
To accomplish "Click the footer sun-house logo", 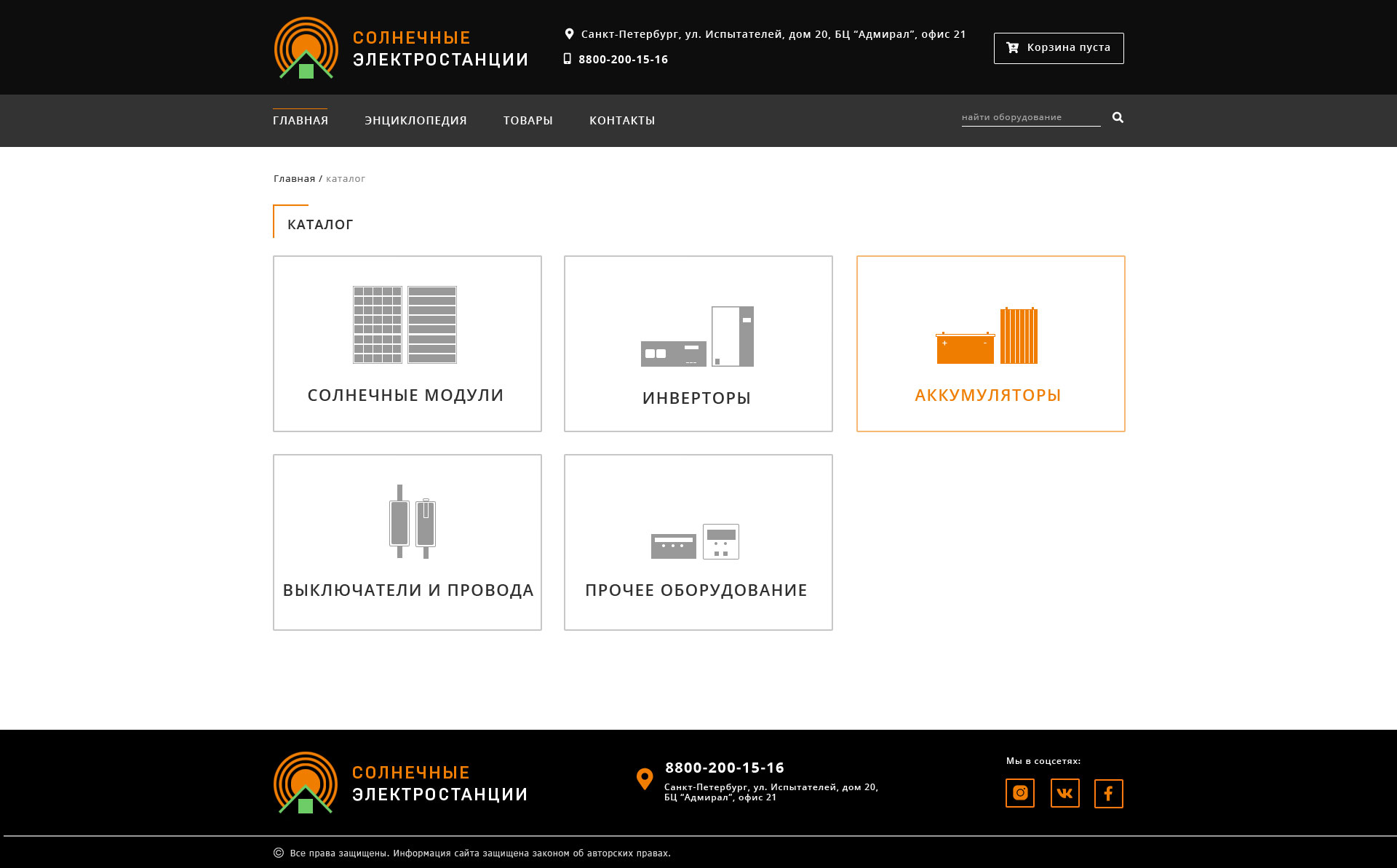I will 306,783.
